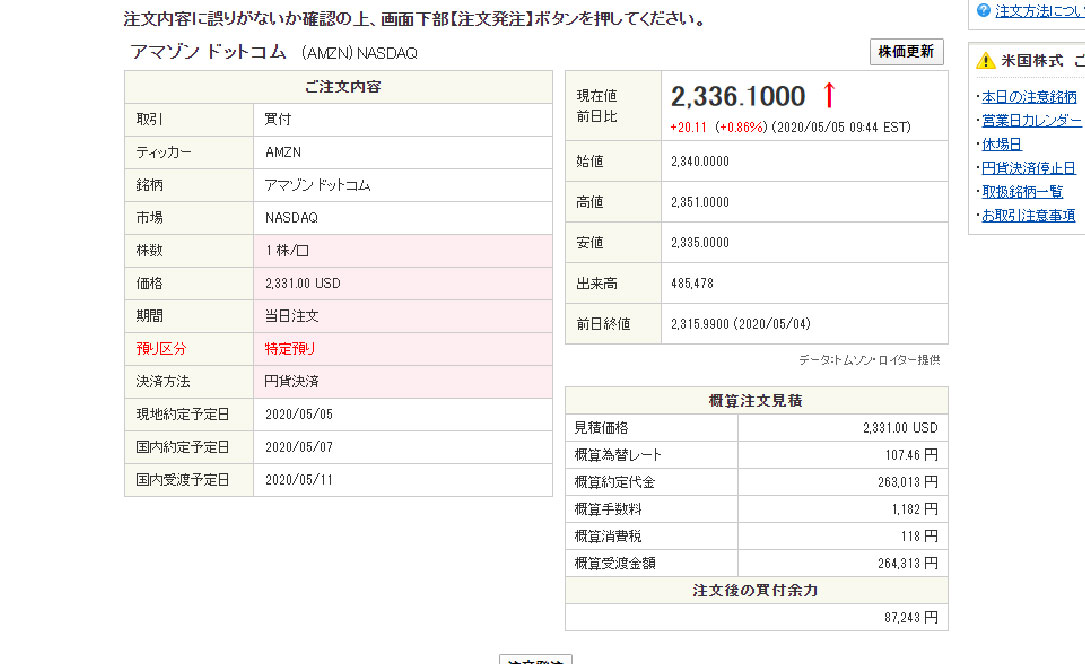Image resolution: width=1085 pixels, height=664 pixels.
Task: Click the 現在値 label
Action: (x=596, y=95)
